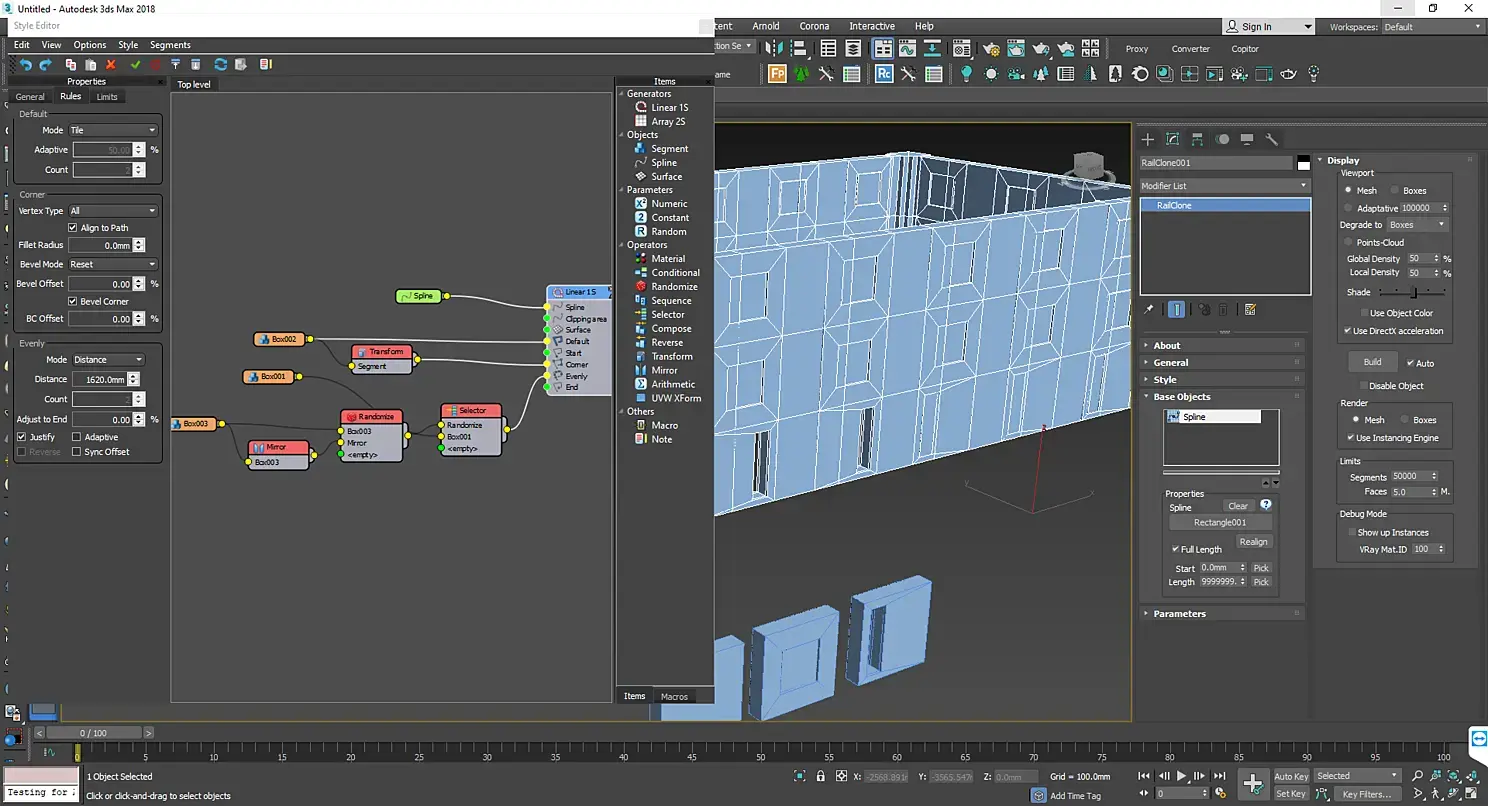This screenshot has height=806, width=1488.
Task: Switch to the Limits tab
Action: (x=107, y=97)
